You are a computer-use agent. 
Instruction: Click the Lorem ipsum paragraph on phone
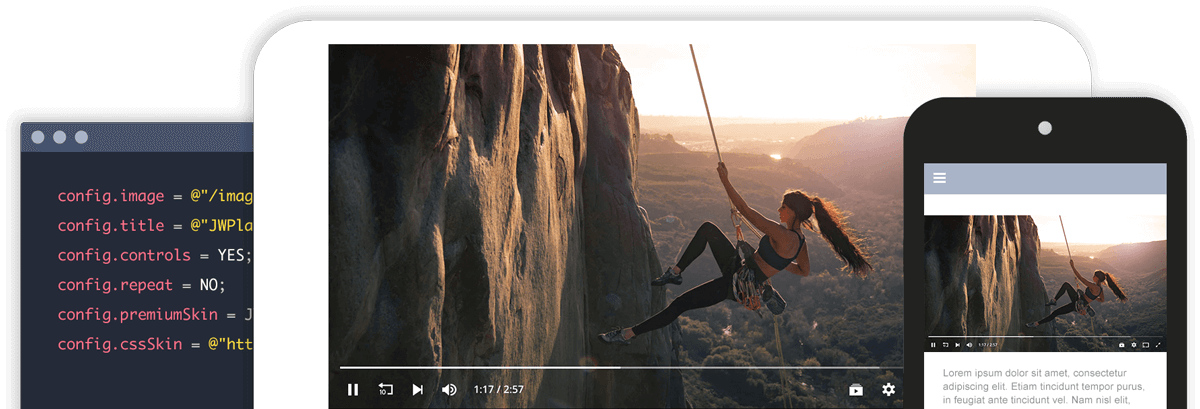pyautogui.click(x=1045, y=386)
